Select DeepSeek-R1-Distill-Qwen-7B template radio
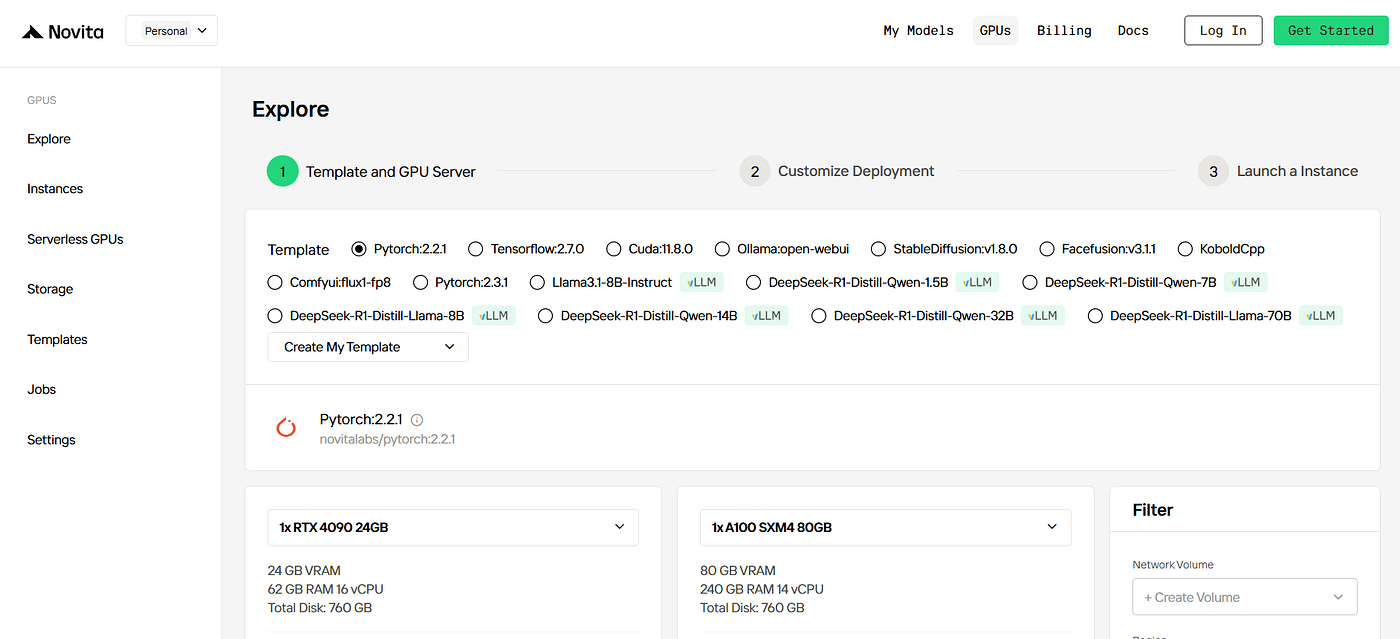 pyautogui.click(x=1030, y=283)
